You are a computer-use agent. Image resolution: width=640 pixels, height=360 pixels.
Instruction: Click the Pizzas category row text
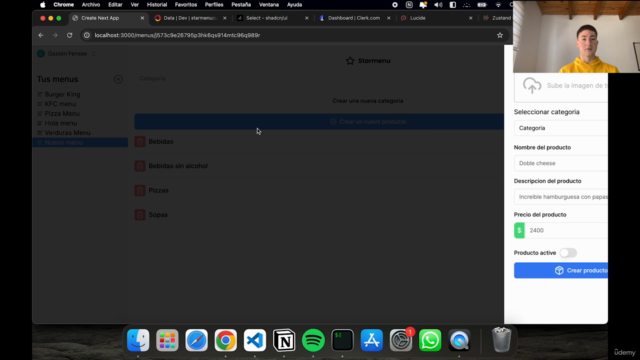pos(158,191)
